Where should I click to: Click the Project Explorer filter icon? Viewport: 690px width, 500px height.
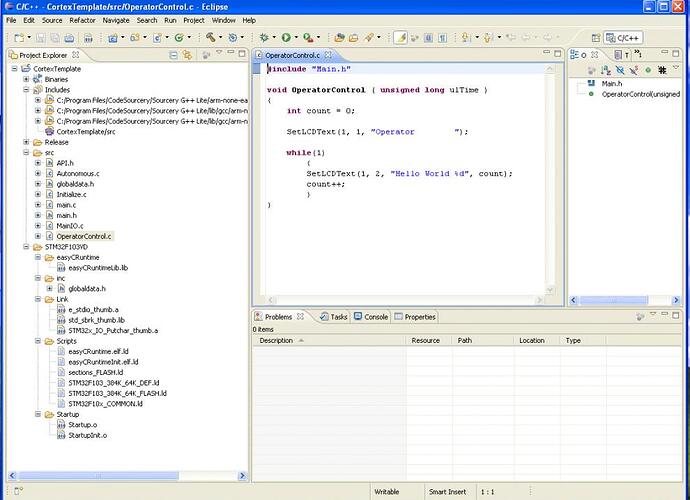click(x=206, y=55)
